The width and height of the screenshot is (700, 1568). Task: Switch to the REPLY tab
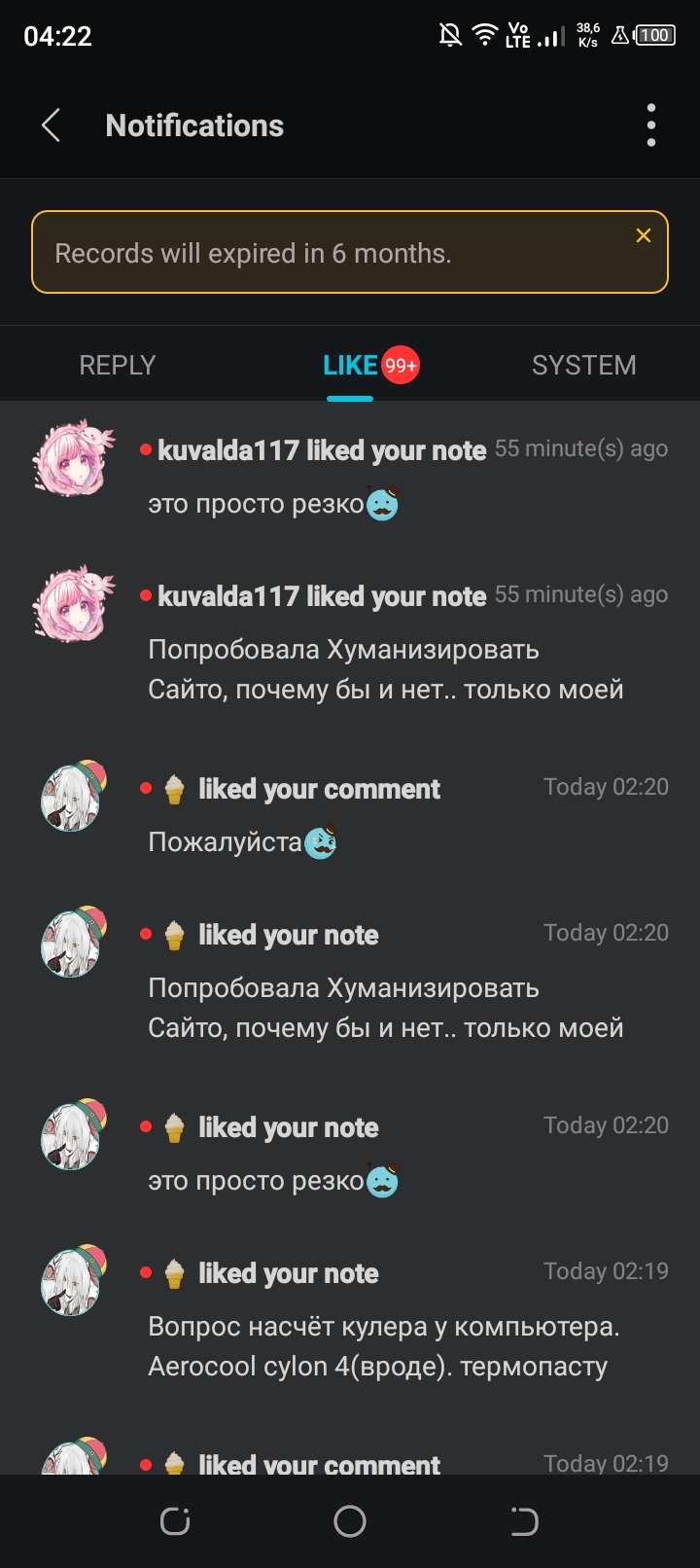(x=117, y=365)
